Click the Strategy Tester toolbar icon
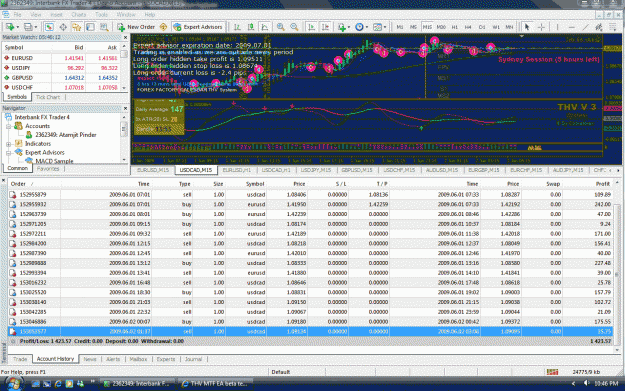Viewport: 625px width, 391px height. (104, 27)
